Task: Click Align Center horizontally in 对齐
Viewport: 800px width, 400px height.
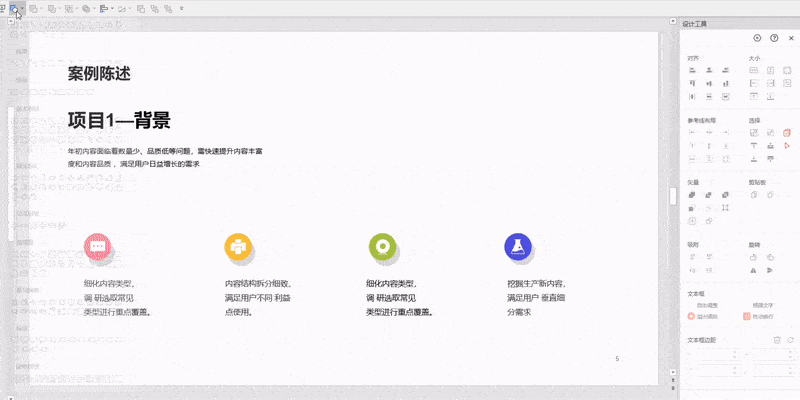Action: [709, 70]
